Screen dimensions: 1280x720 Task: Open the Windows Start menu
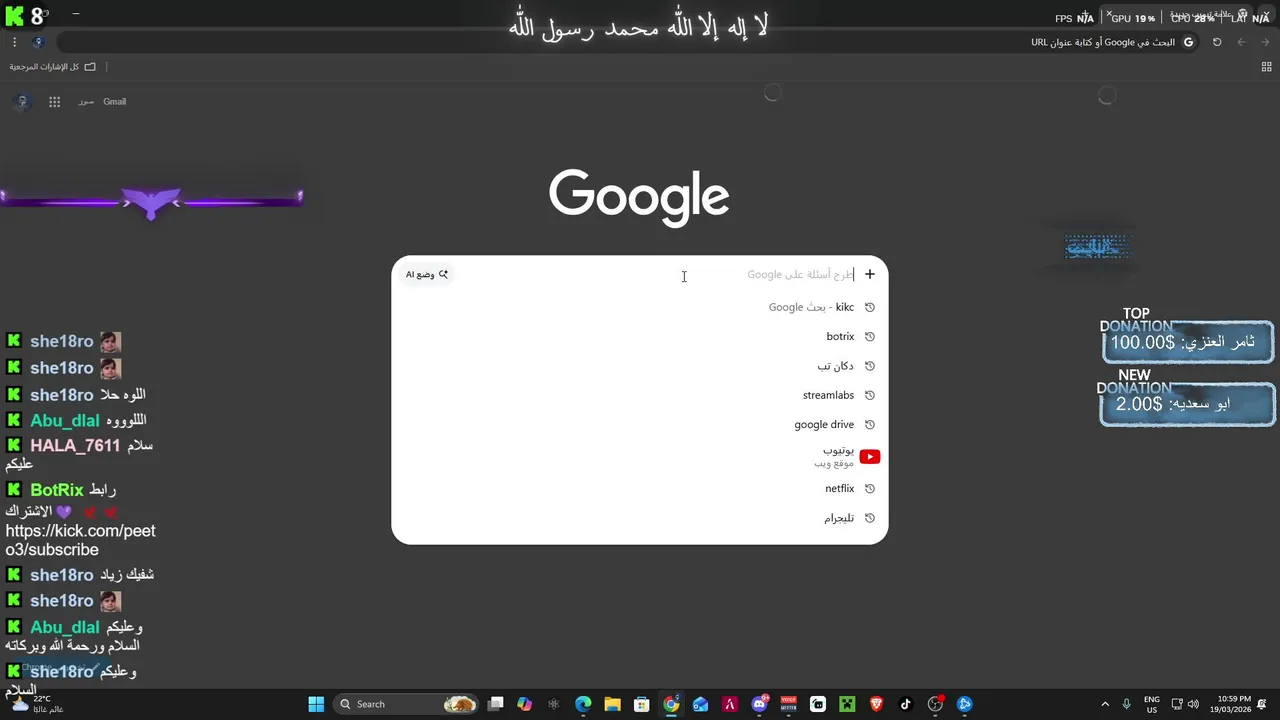[x=316, y=704]
